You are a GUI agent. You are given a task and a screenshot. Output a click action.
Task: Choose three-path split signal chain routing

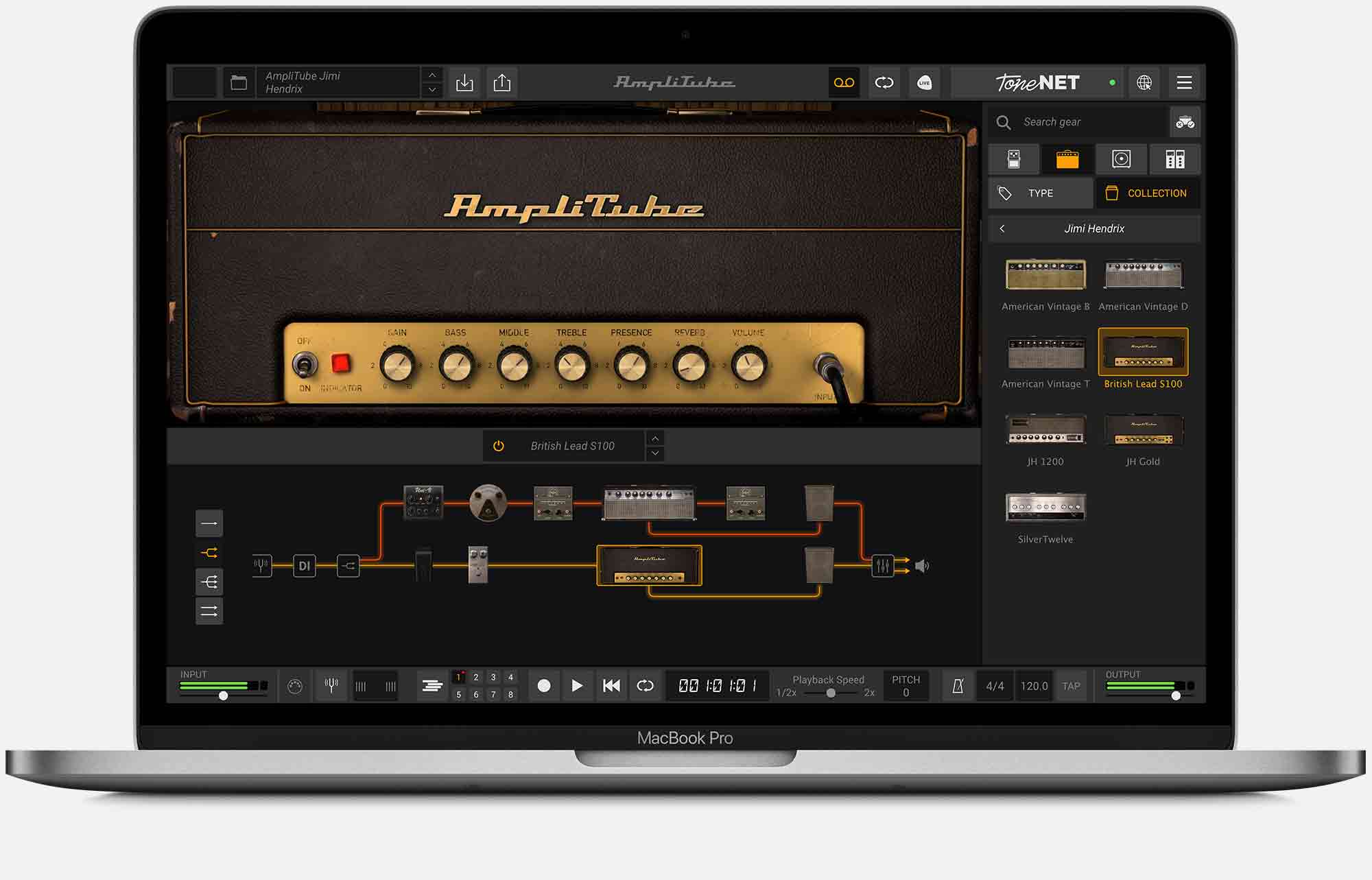coord(209,582)
